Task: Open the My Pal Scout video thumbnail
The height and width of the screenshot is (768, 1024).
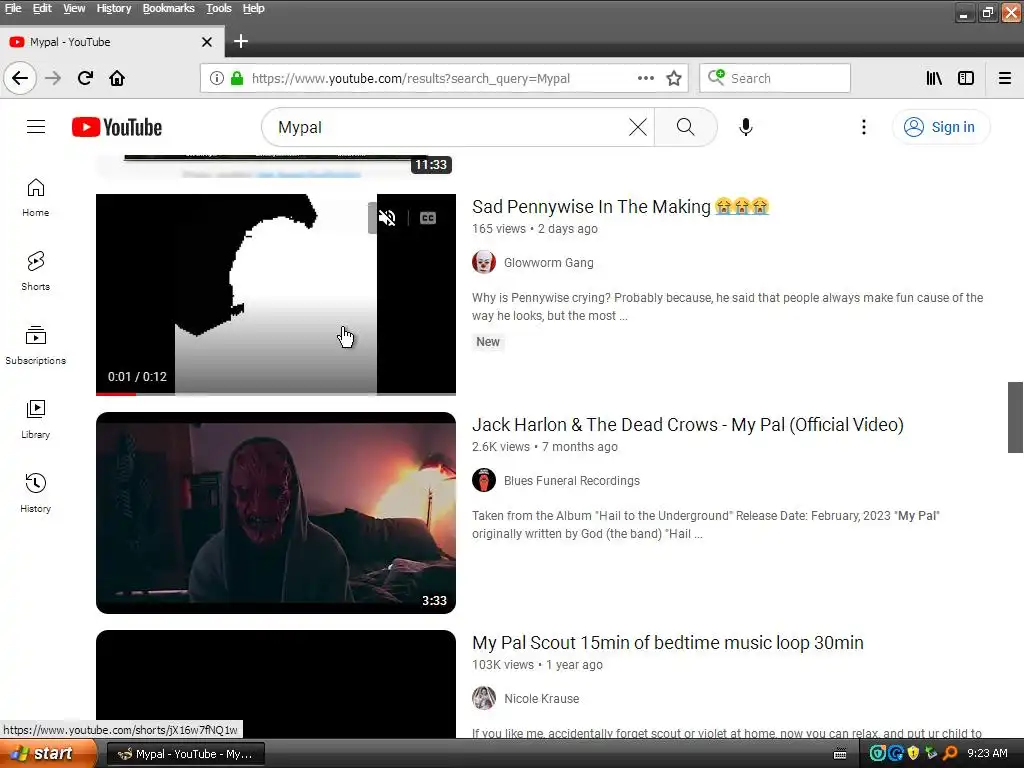Action: [276, 684]
